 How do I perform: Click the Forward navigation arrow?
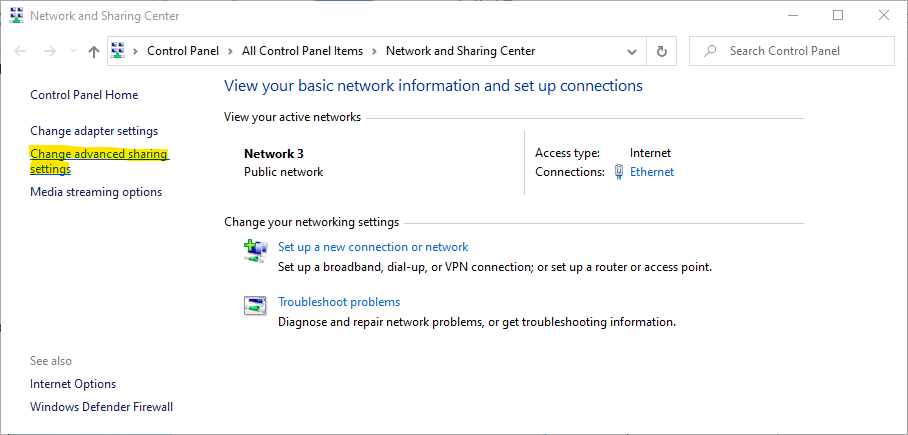tap(49, 51)
